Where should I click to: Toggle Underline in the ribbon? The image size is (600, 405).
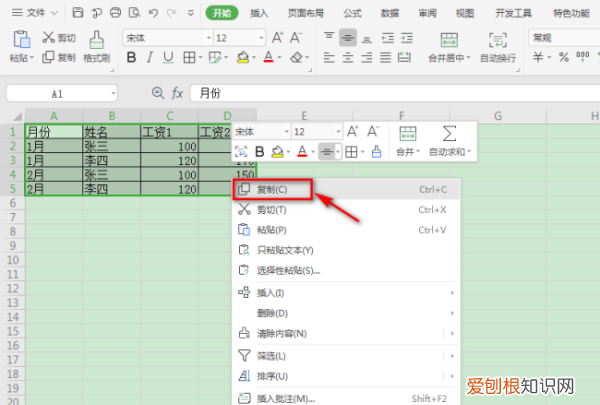click(168, 57)
